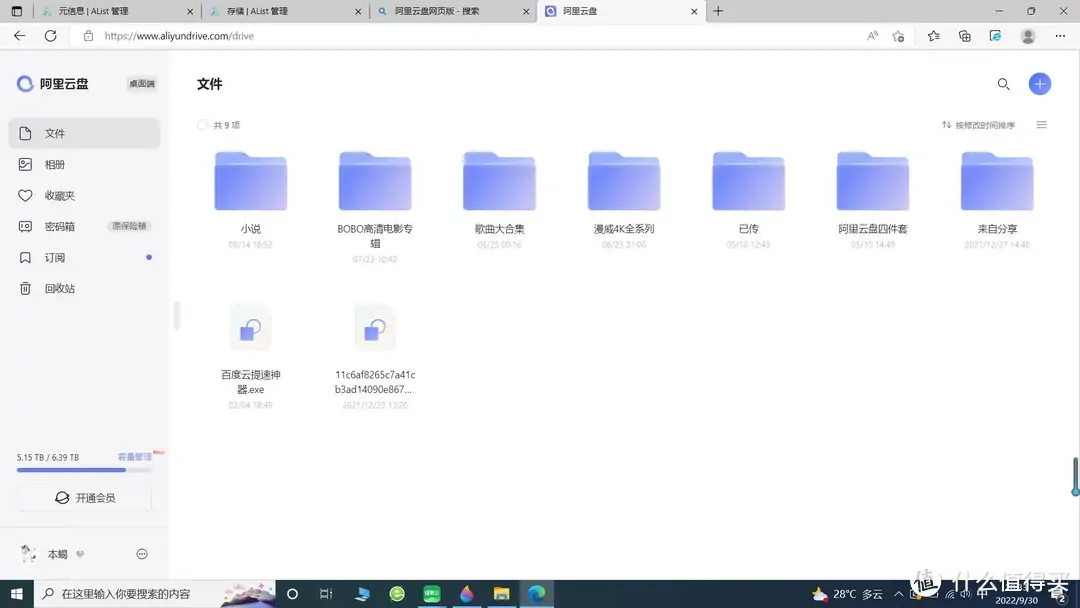Screen dimensions: 1080x608
Task: Expand hidden icons in the system tray
Action: tap(900, 593)
